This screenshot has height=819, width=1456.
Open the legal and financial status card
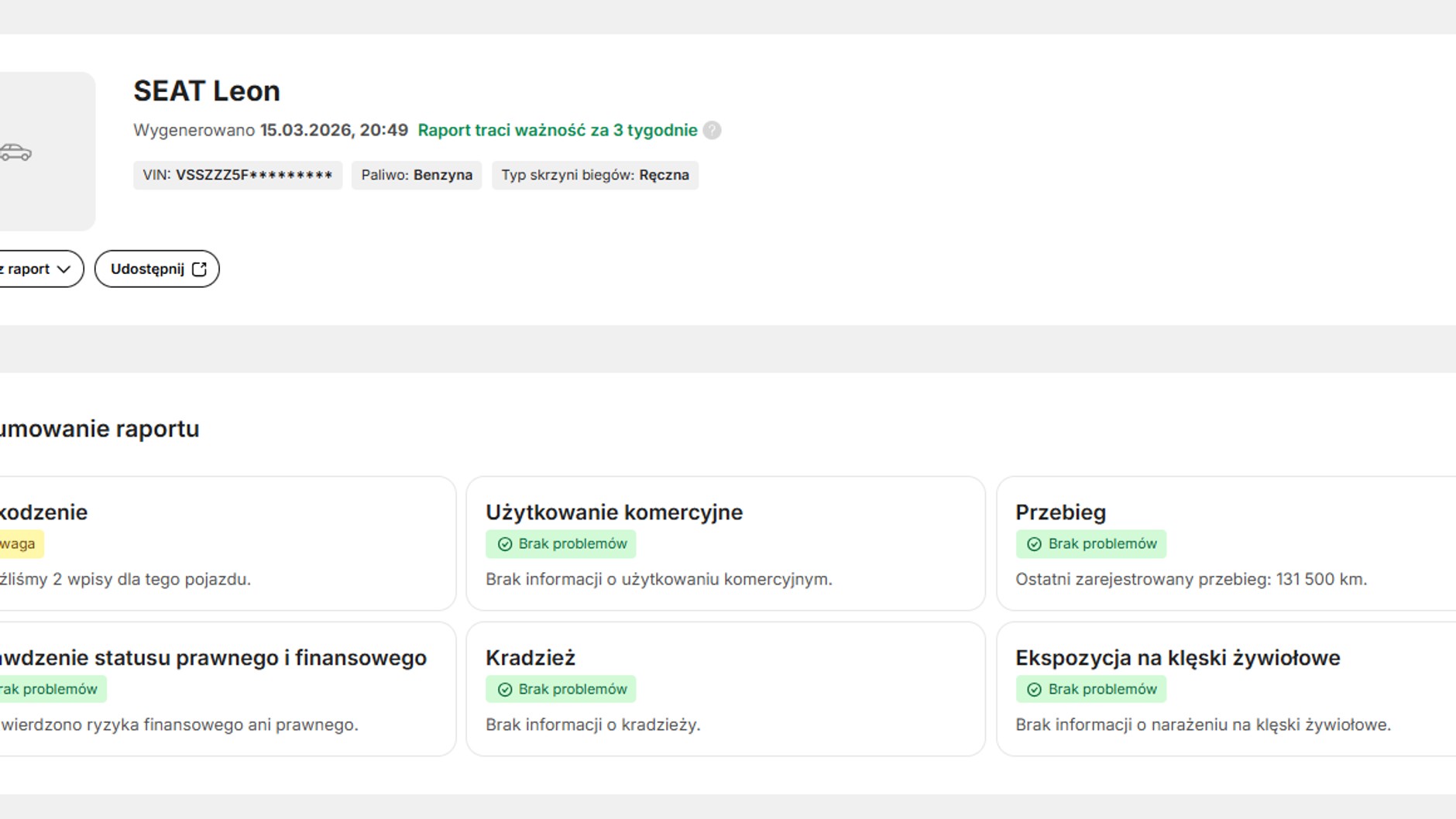tap(225, 688)
